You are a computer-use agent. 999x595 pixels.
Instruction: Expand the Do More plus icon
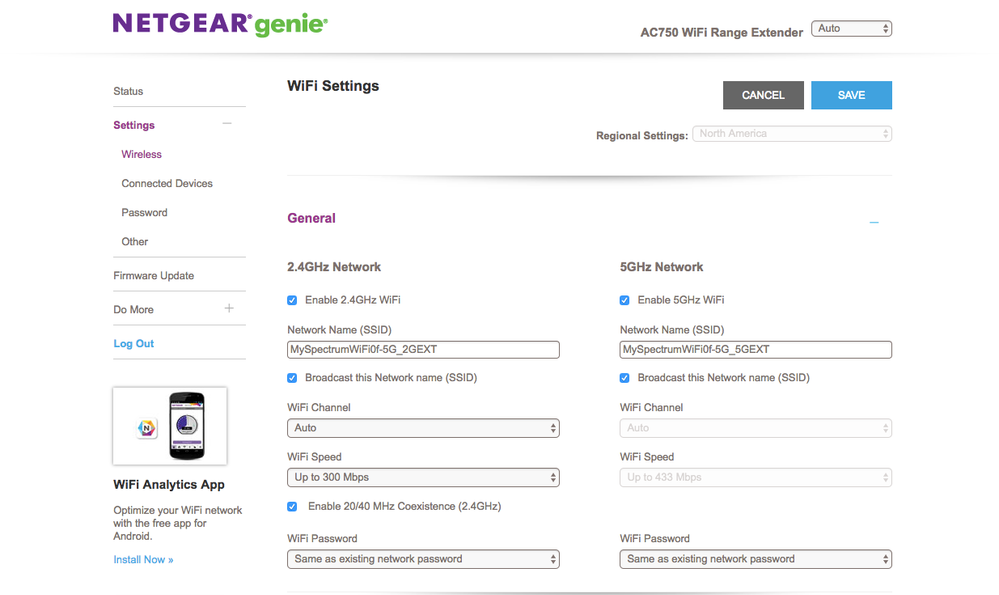(x=228, y=308)
